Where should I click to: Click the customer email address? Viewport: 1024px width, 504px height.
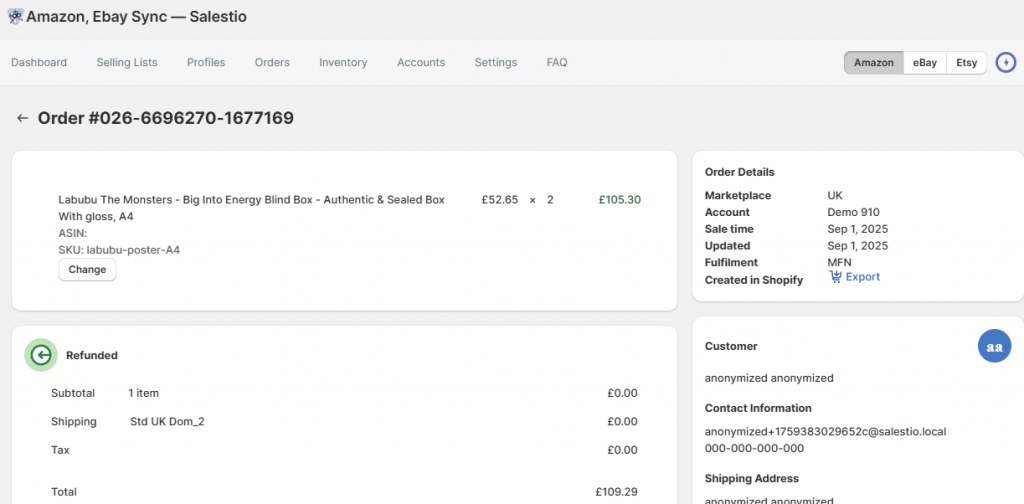tap(825, 431)
